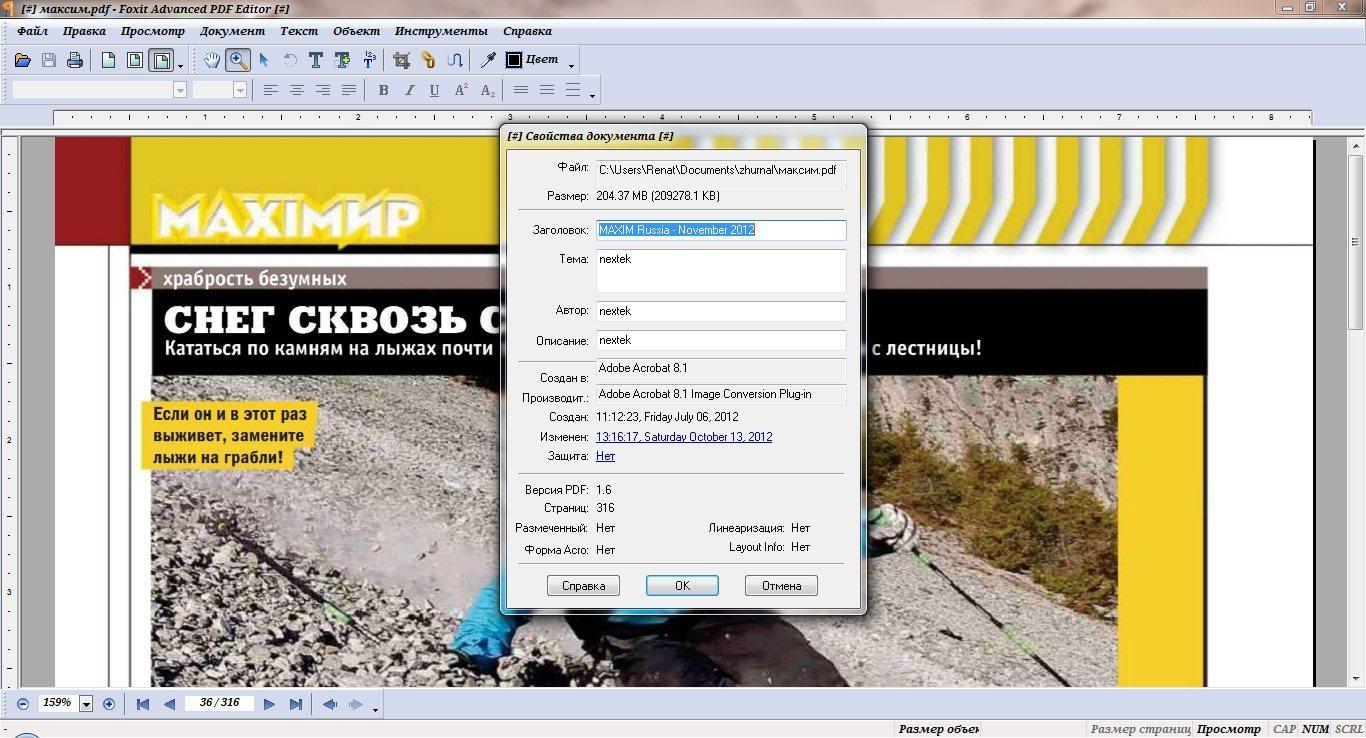Align text left
This screenshot has height=738, width=1366.
tap(271, 90)
